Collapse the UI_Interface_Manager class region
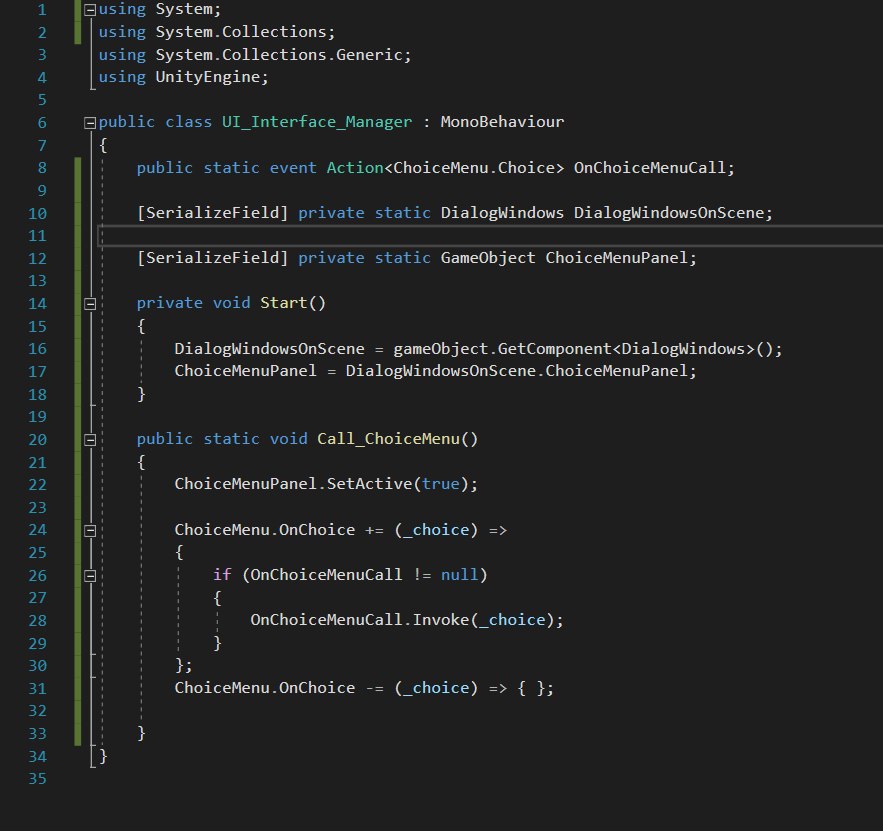This screenshot has width=883, height=831. click(90, 123)
